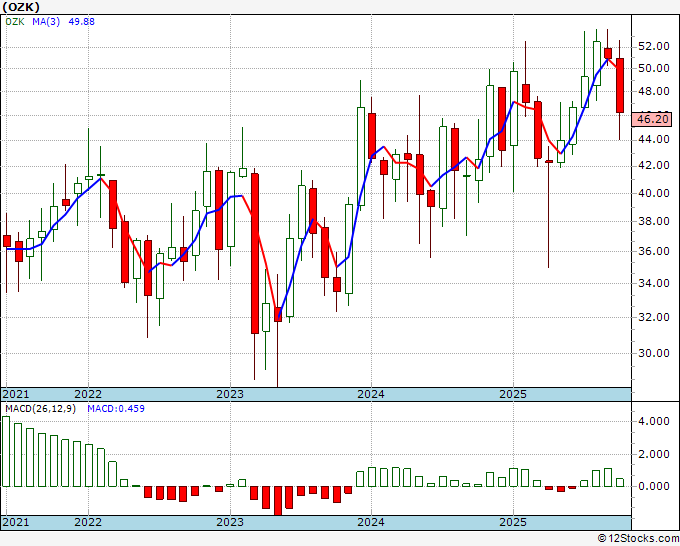The width and height of the screenshot is (680, 546).
Task: Click the MACD:0.459 value label
Action: click(x=116, y=409)
